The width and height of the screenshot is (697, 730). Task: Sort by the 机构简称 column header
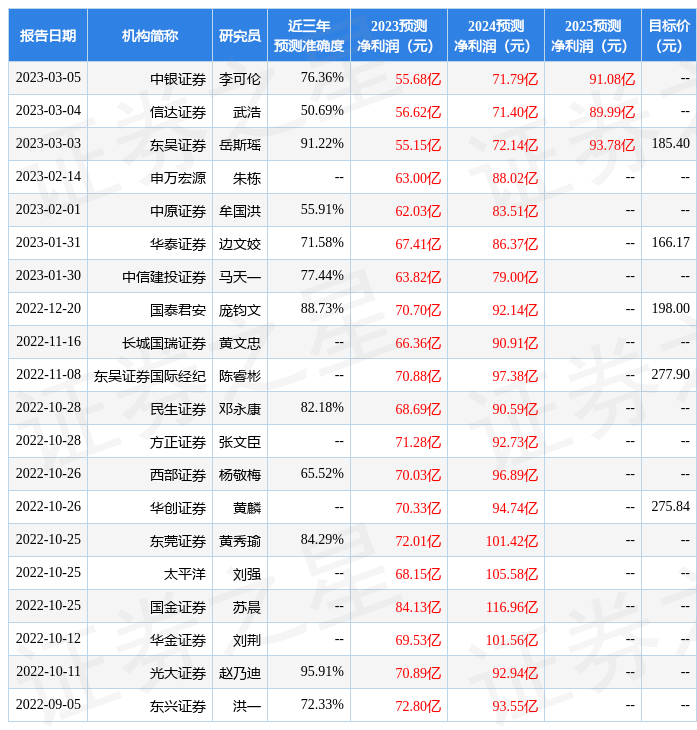click(150, 36)
